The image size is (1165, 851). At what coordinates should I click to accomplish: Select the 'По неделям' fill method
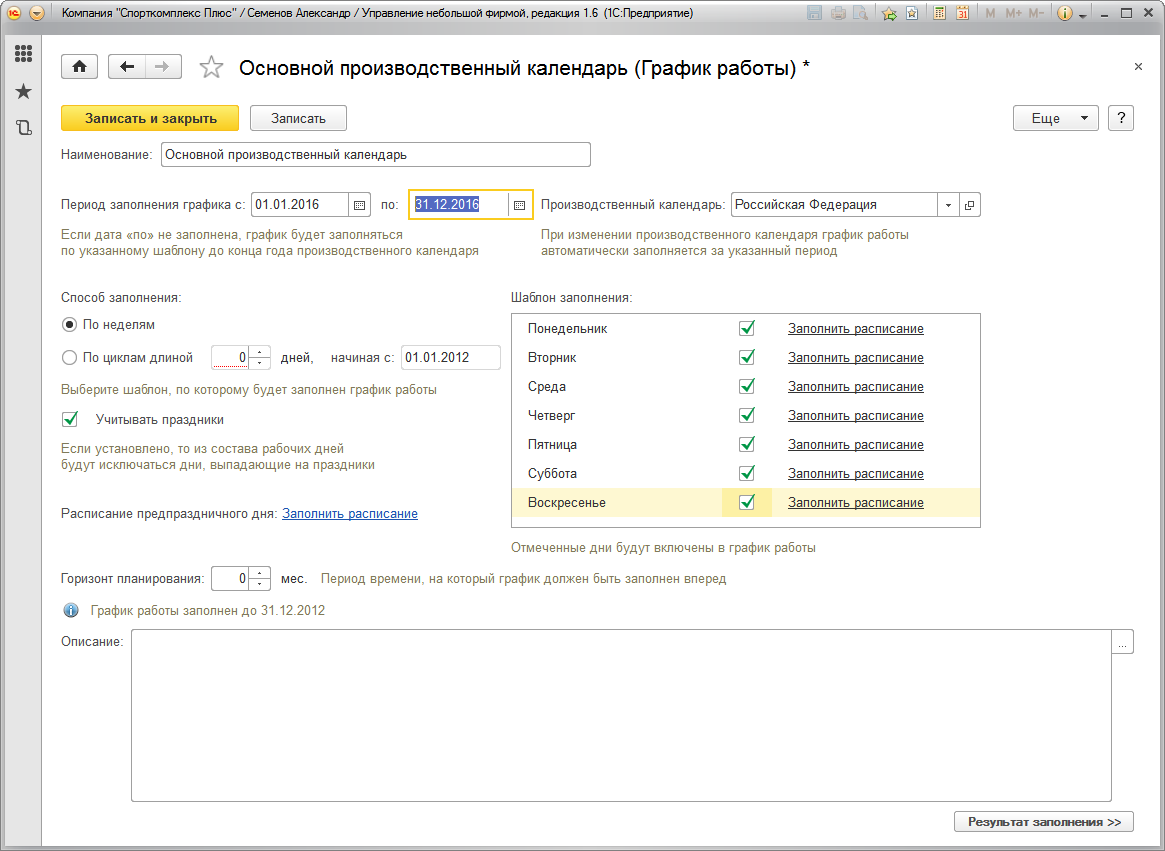(x=69, y=325)
